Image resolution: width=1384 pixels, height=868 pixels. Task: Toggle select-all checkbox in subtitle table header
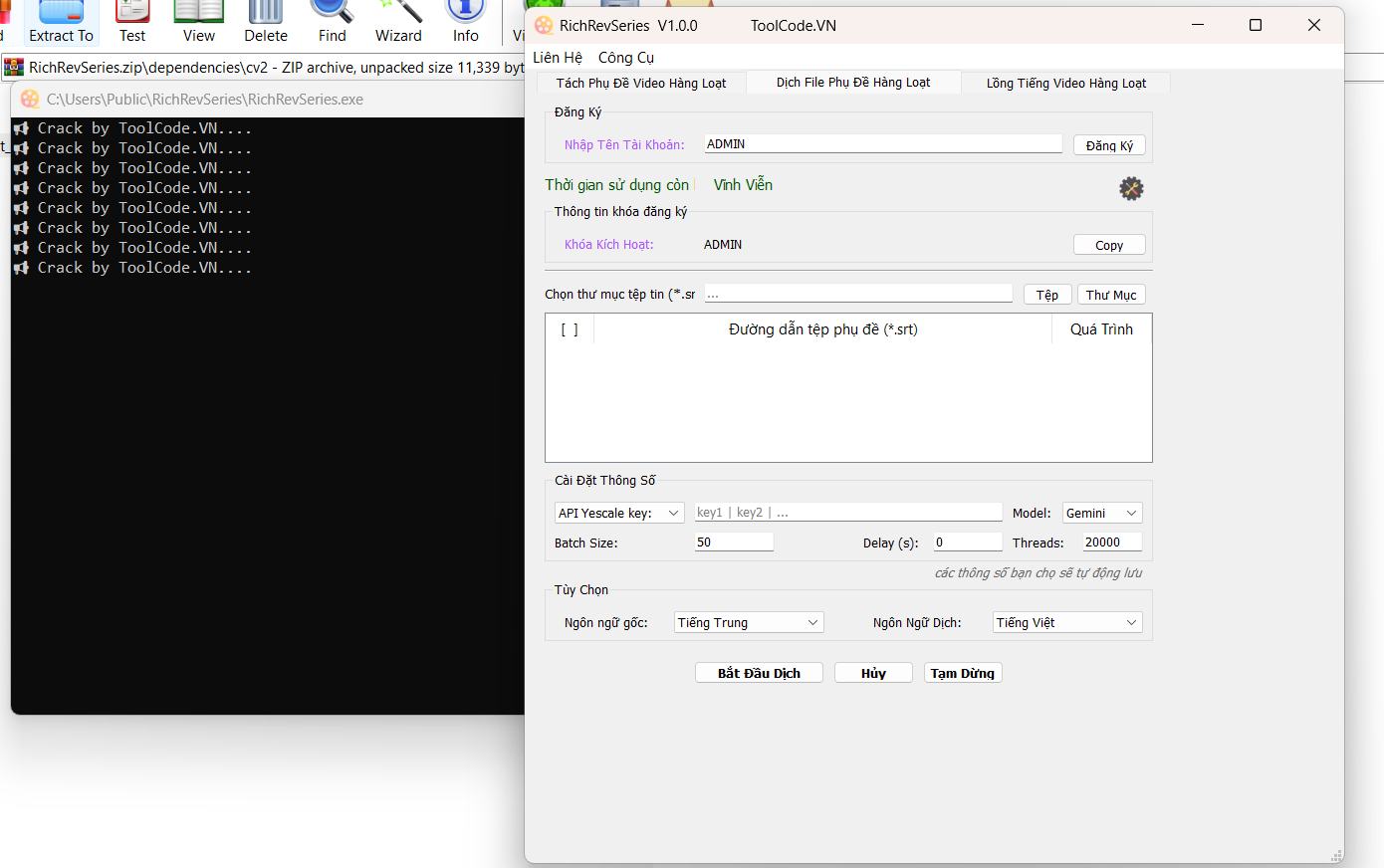pyautogui.click(x=570, y=329)
